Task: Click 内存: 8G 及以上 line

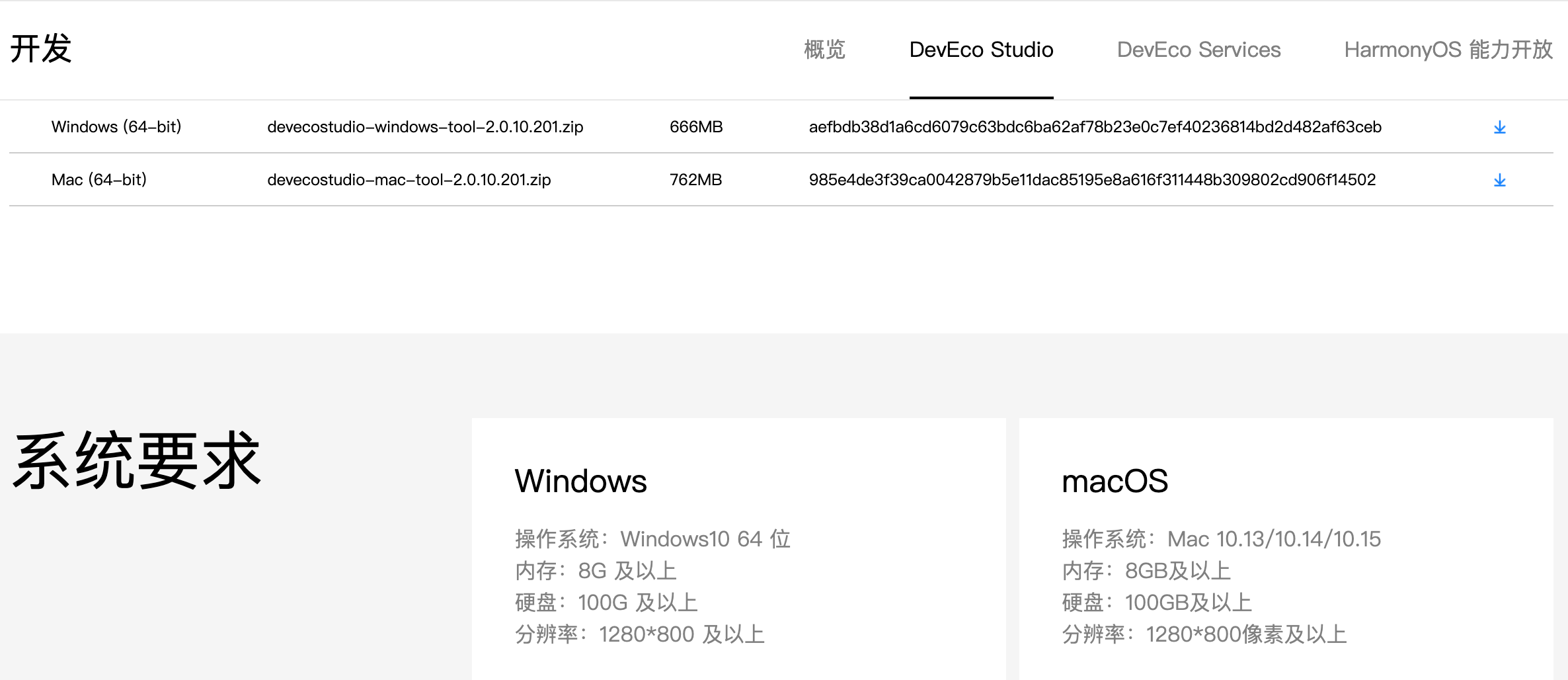Action: tap(596, 571)
